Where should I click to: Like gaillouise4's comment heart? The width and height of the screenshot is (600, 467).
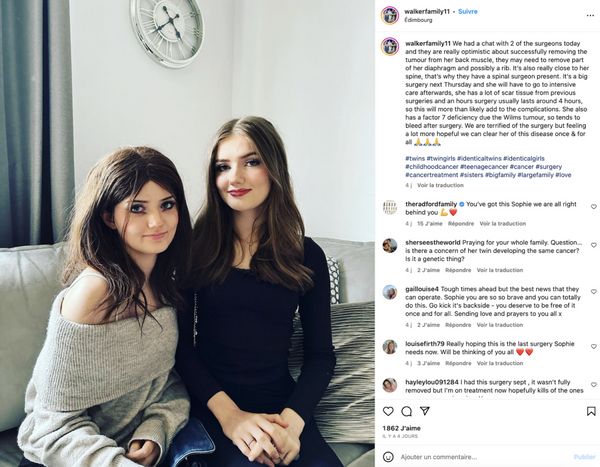593,291
